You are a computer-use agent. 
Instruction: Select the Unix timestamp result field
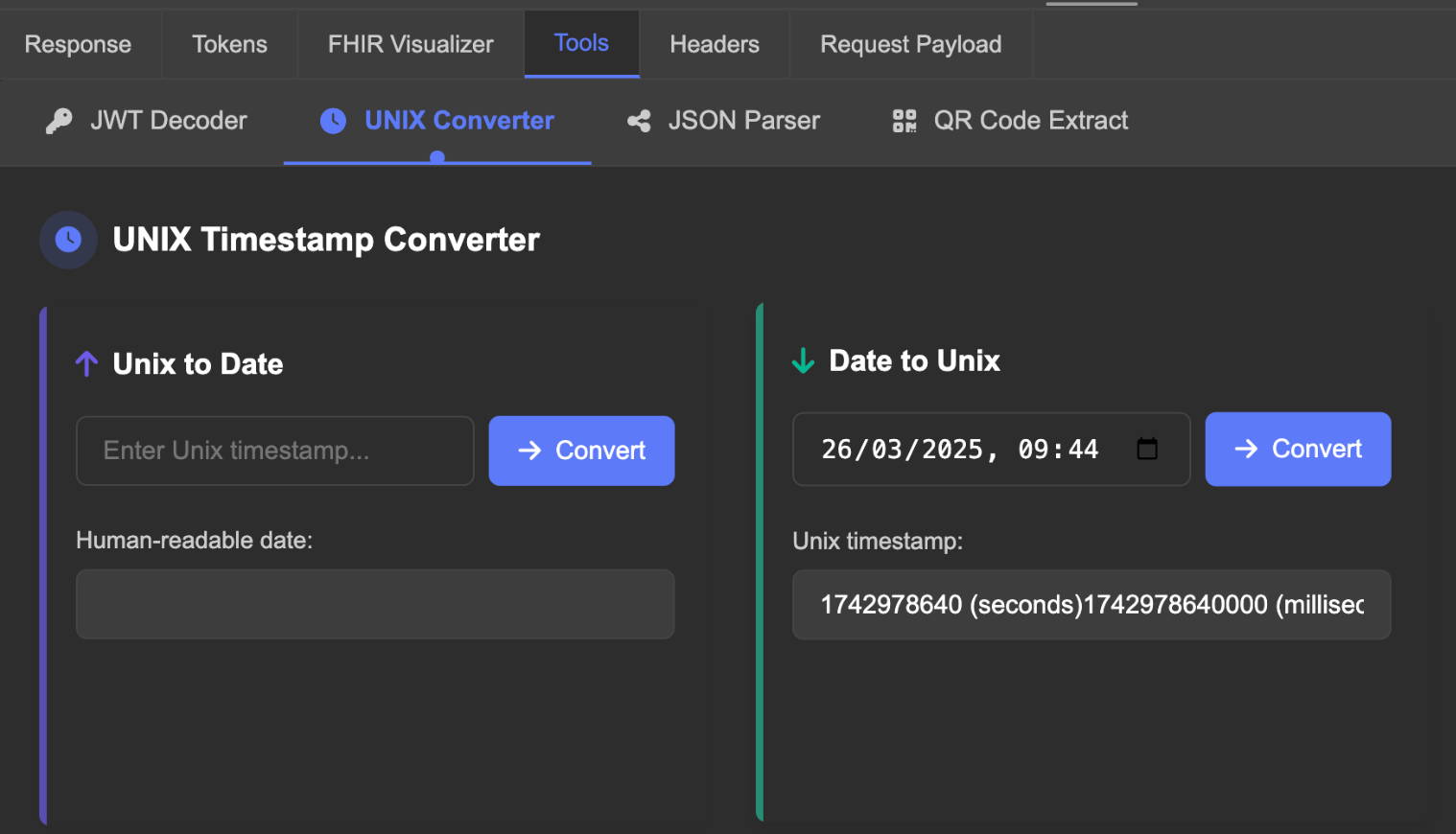[1092, 604]
